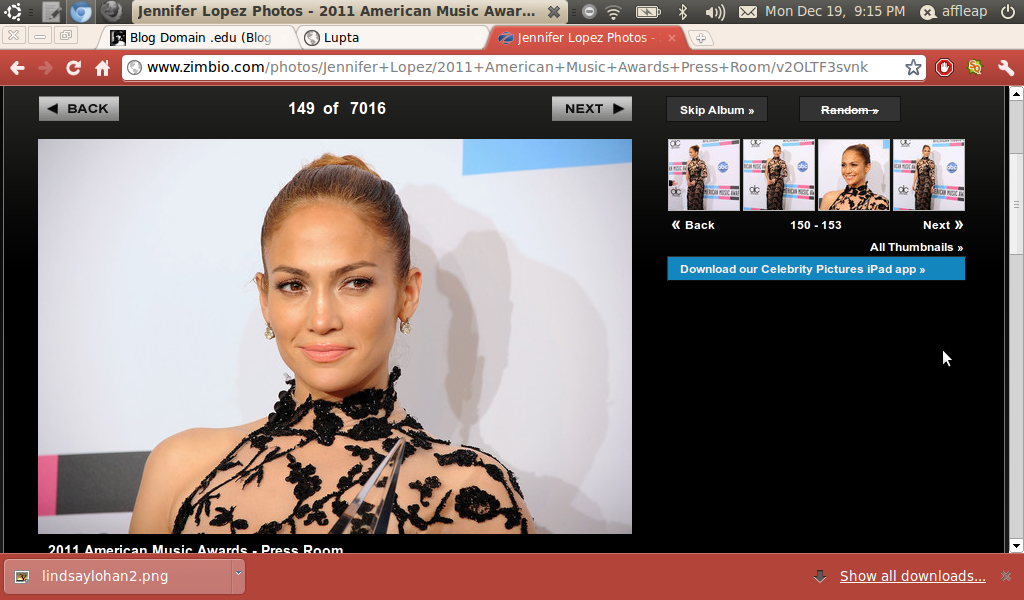Image resolution: width=1024 pixels, height=600 pixels.
Task: Click the gallery NEXT button
Action: coord(592,108)
